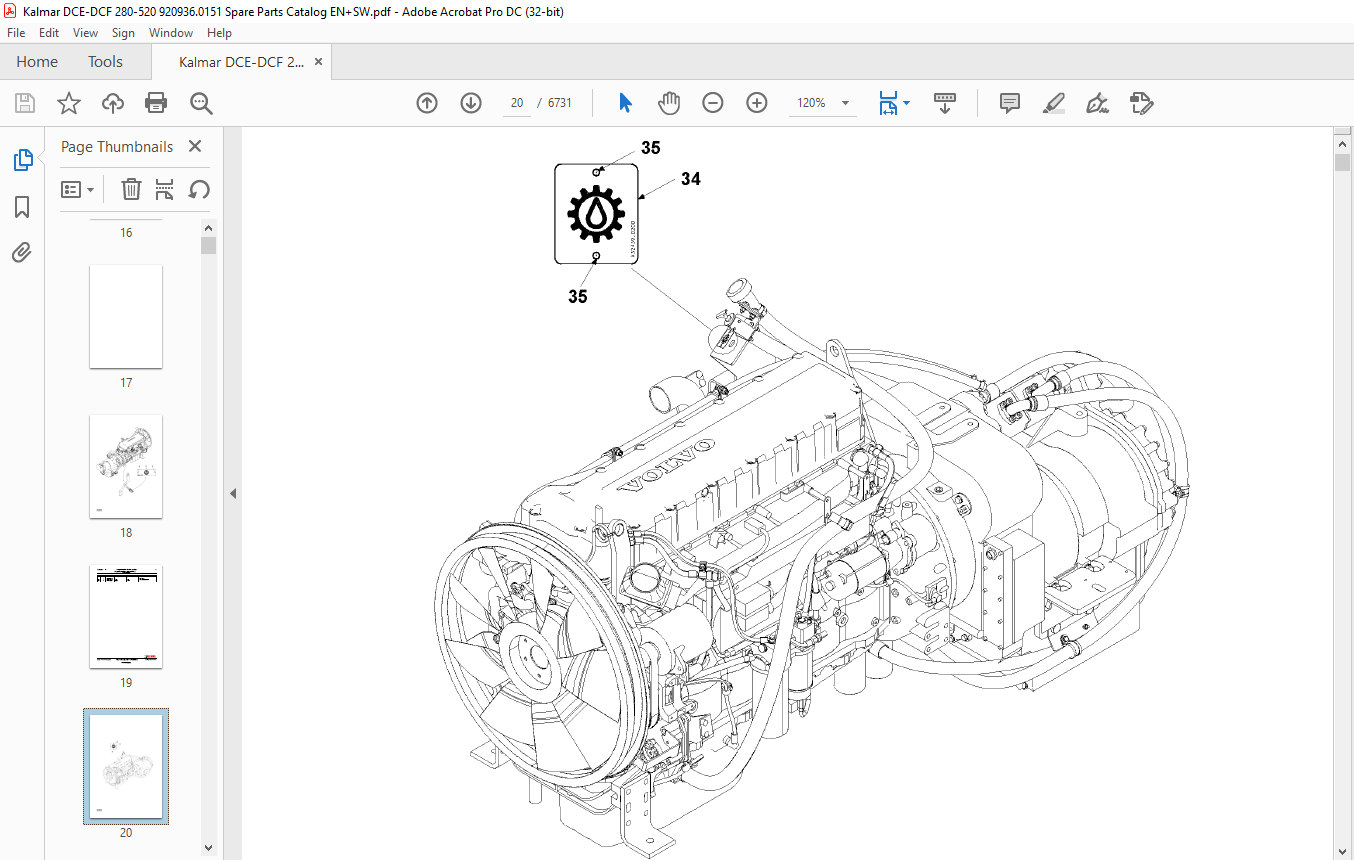The width and height of the screenshot is (1354, 860).
Task: Close the Kalmar document tab
Action: click(319, 62)
